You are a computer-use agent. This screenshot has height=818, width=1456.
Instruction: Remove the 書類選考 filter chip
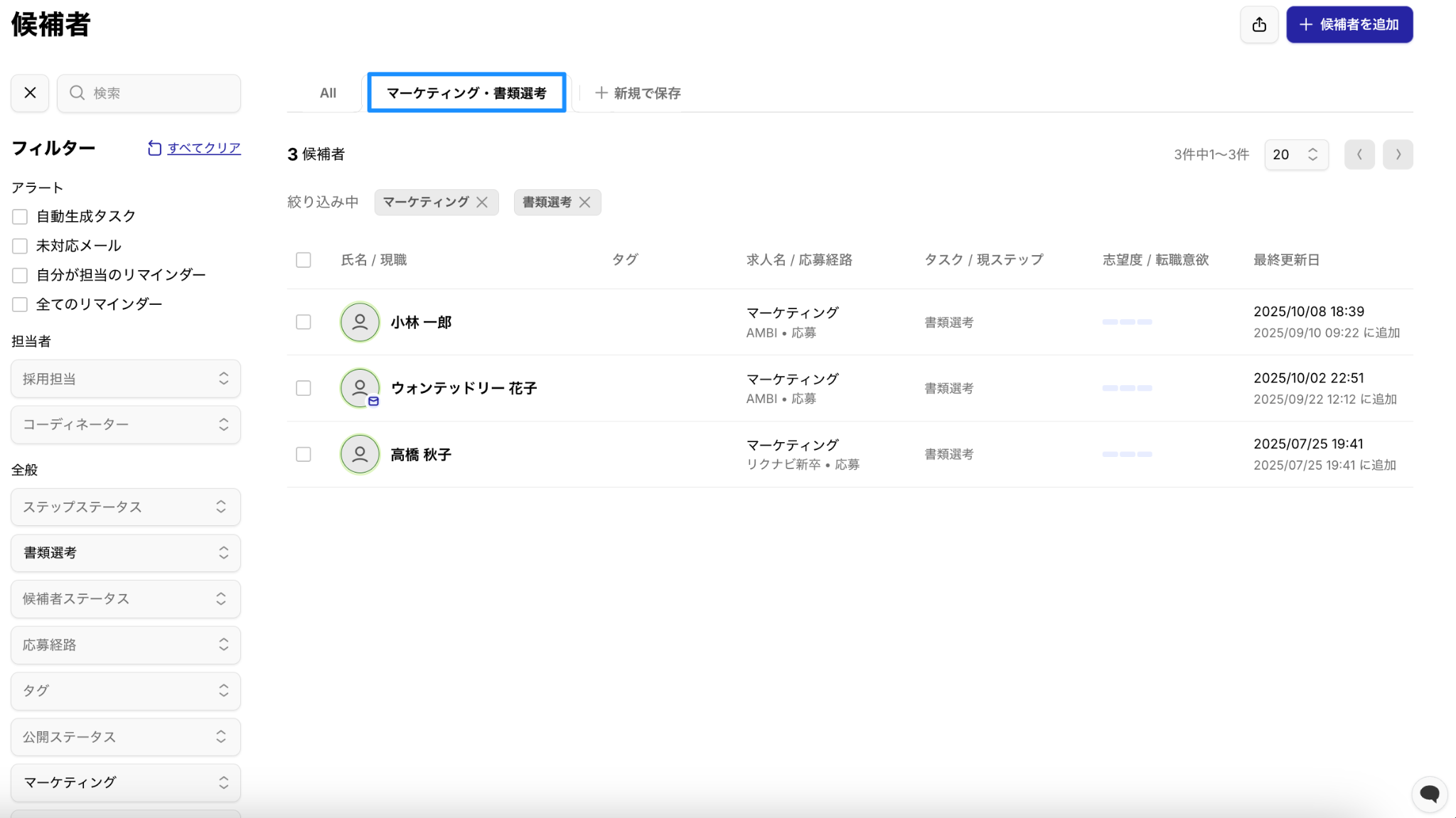[x=584, y=203]
